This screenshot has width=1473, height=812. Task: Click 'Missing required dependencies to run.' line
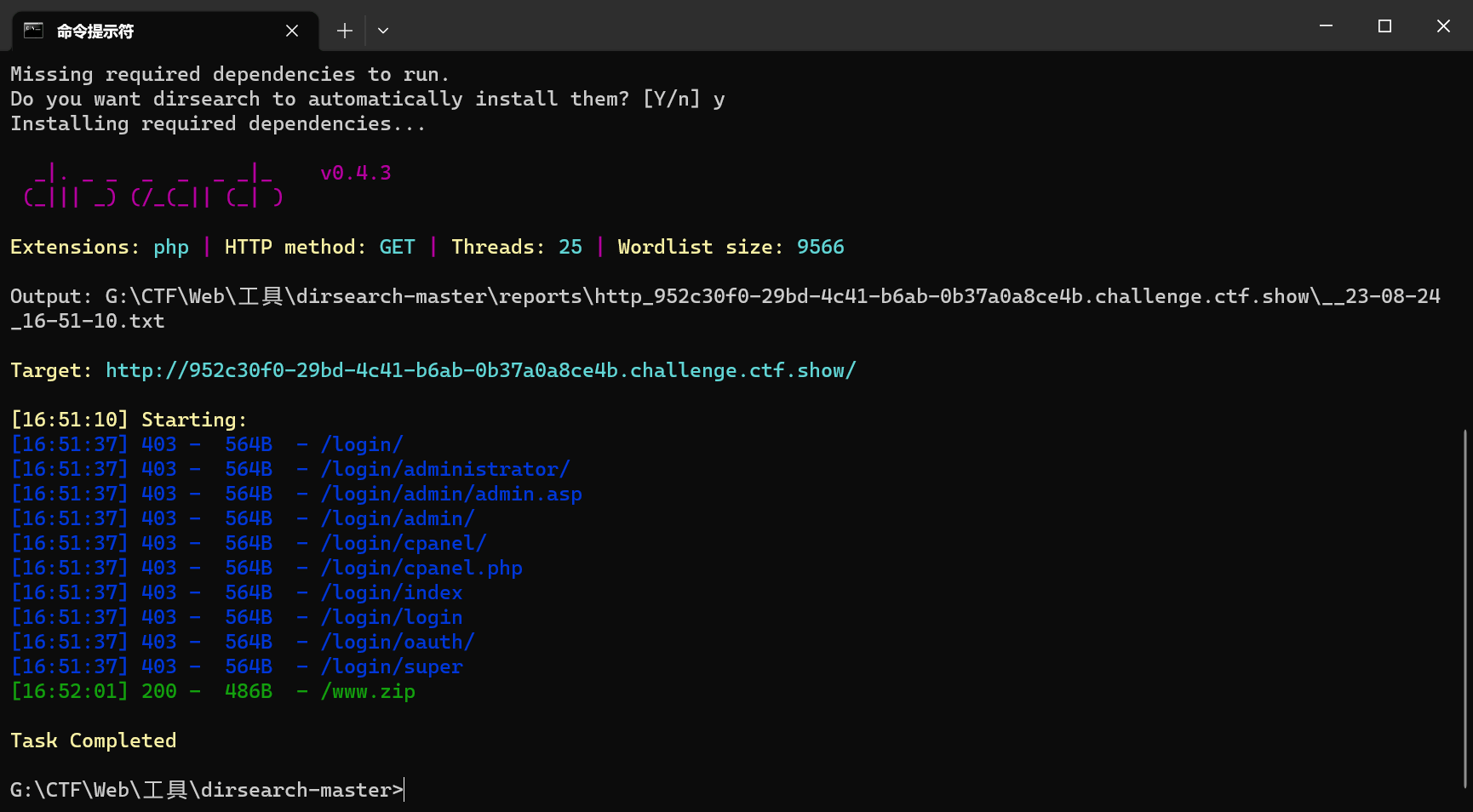230,74
